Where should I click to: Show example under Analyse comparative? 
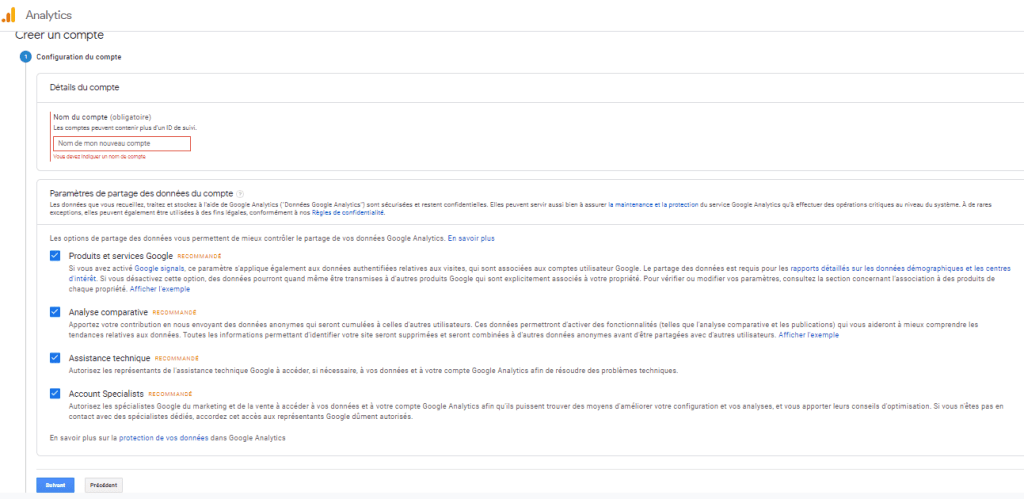coord(808,334)
